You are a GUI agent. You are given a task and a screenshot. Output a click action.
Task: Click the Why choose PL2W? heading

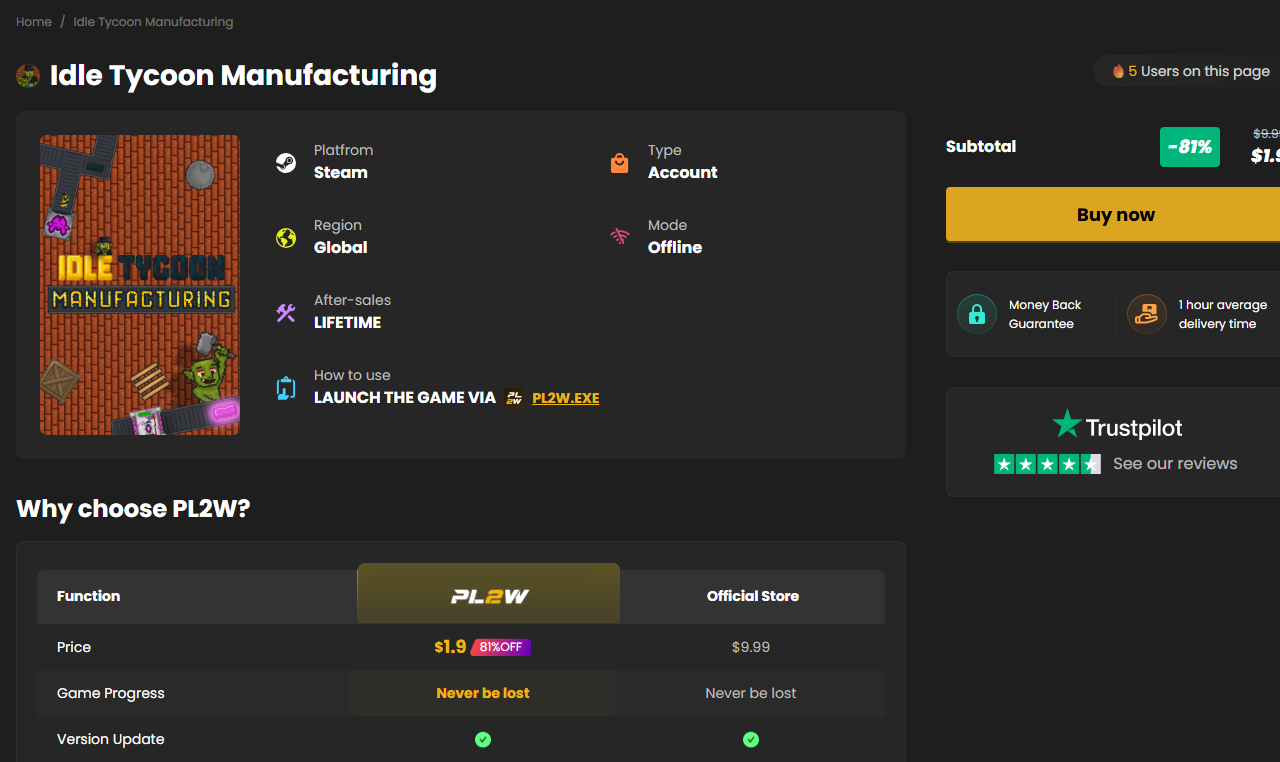(133, 509)
